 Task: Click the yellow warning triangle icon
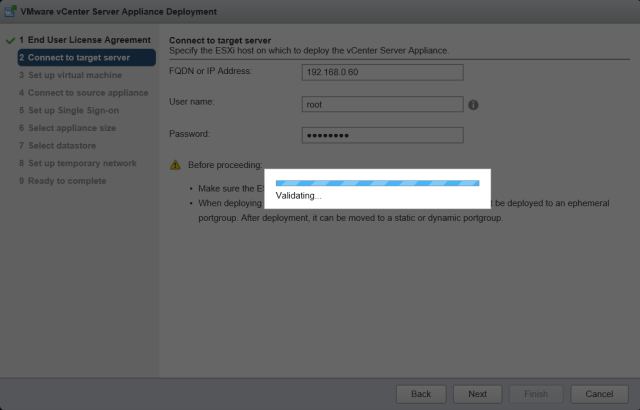[175, 165]
